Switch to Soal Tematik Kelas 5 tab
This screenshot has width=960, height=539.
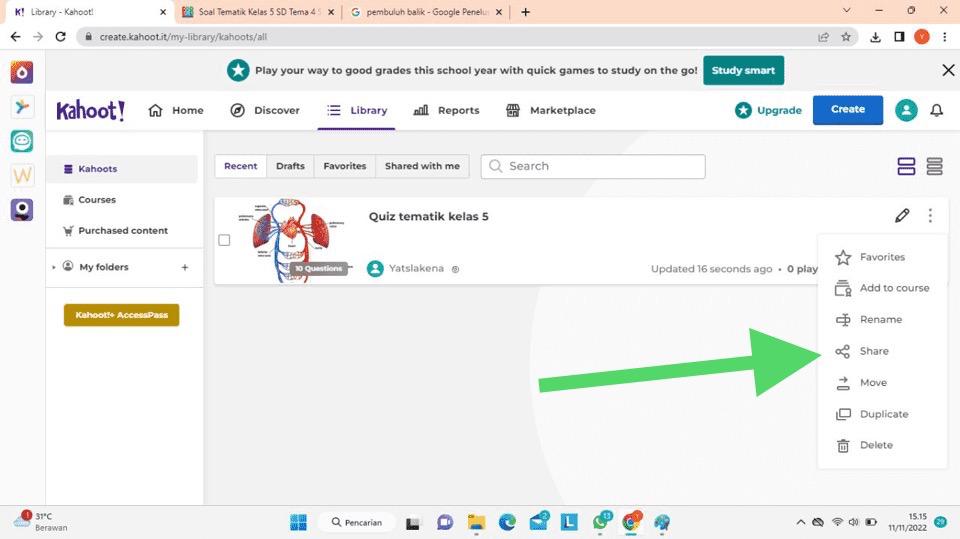(x=258, y=12)
